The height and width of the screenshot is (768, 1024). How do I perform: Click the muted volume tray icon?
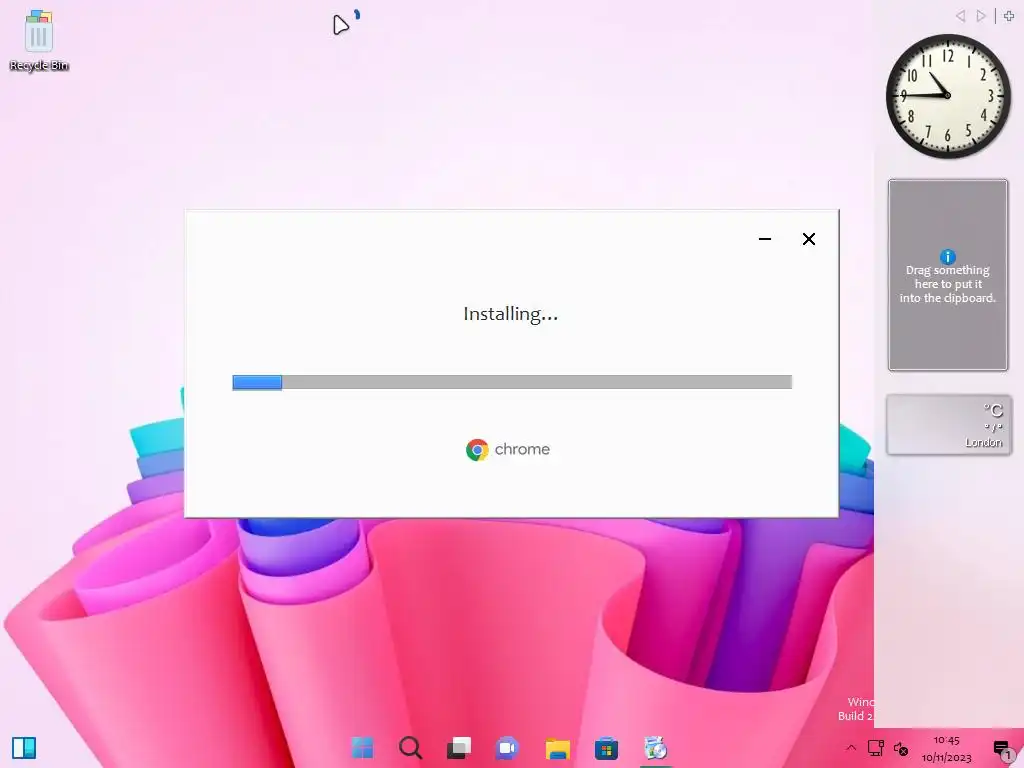[x=901, y=748]
